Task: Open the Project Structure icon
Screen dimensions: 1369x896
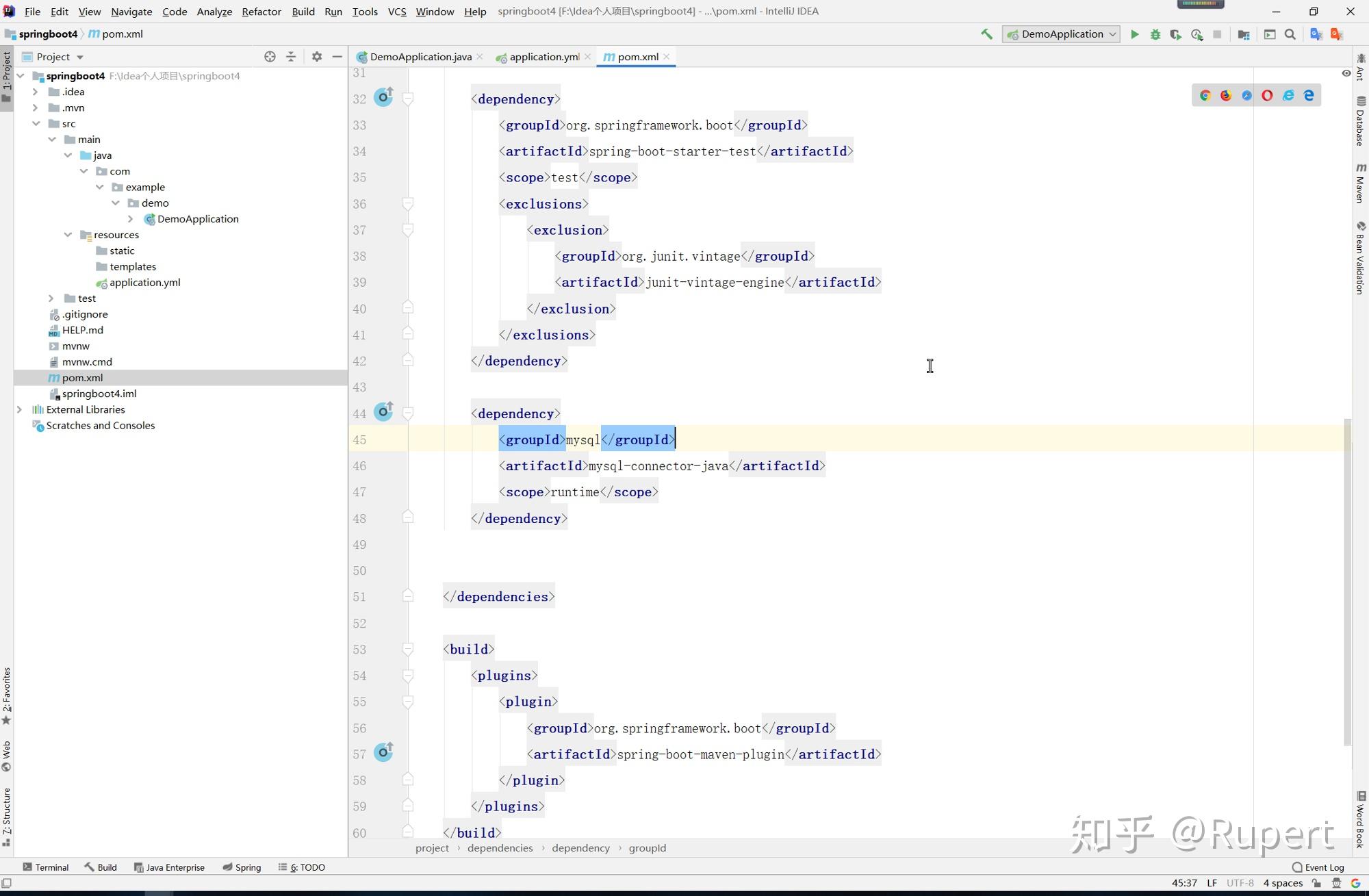Action: (1244, 34)
